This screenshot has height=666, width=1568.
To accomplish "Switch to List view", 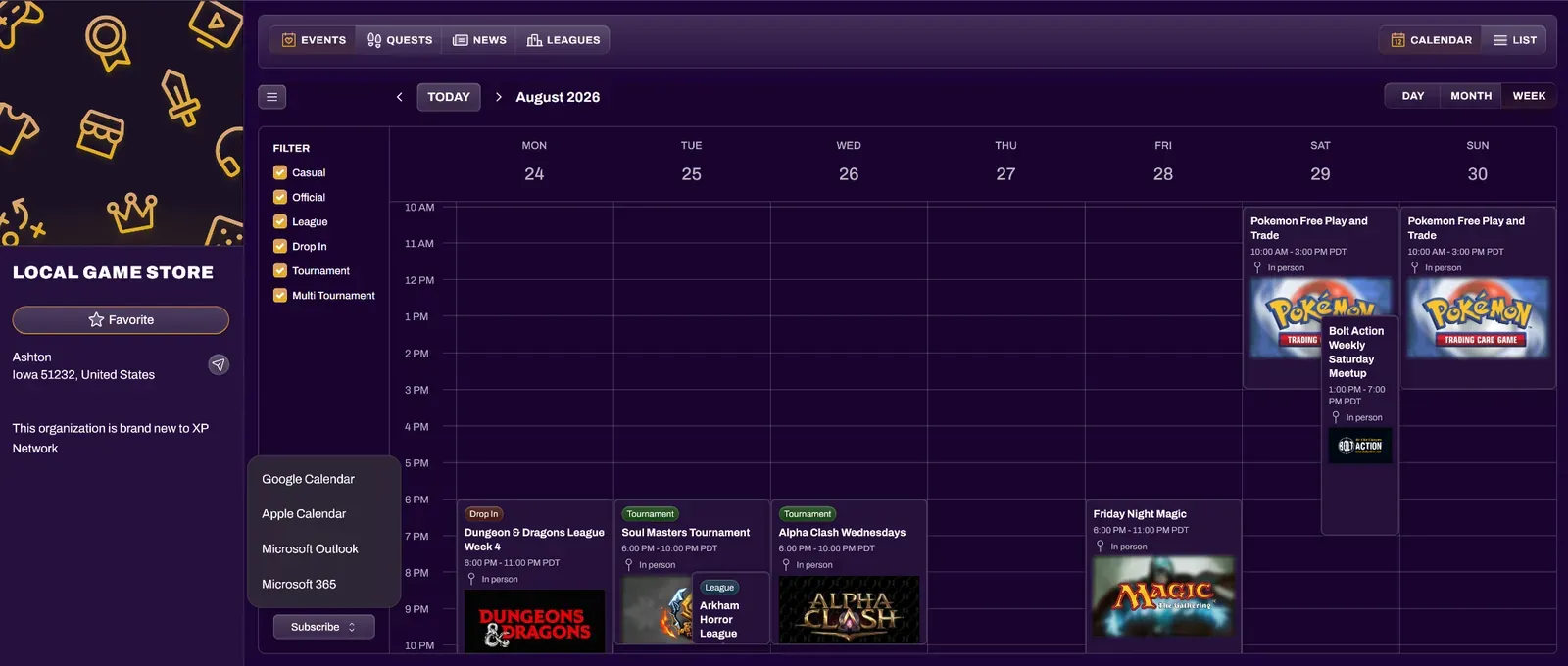I will 1514,40.
